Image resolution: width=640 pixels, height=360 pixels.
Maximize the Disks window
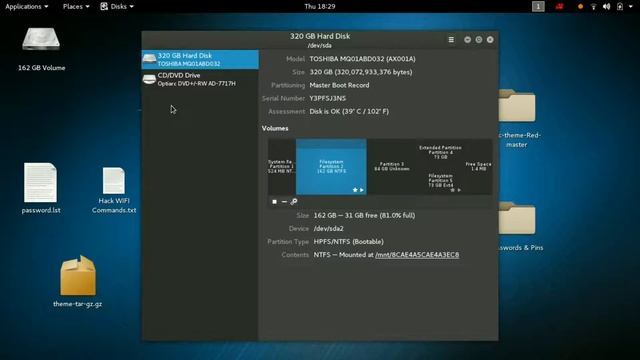click(x=479, y=40)
